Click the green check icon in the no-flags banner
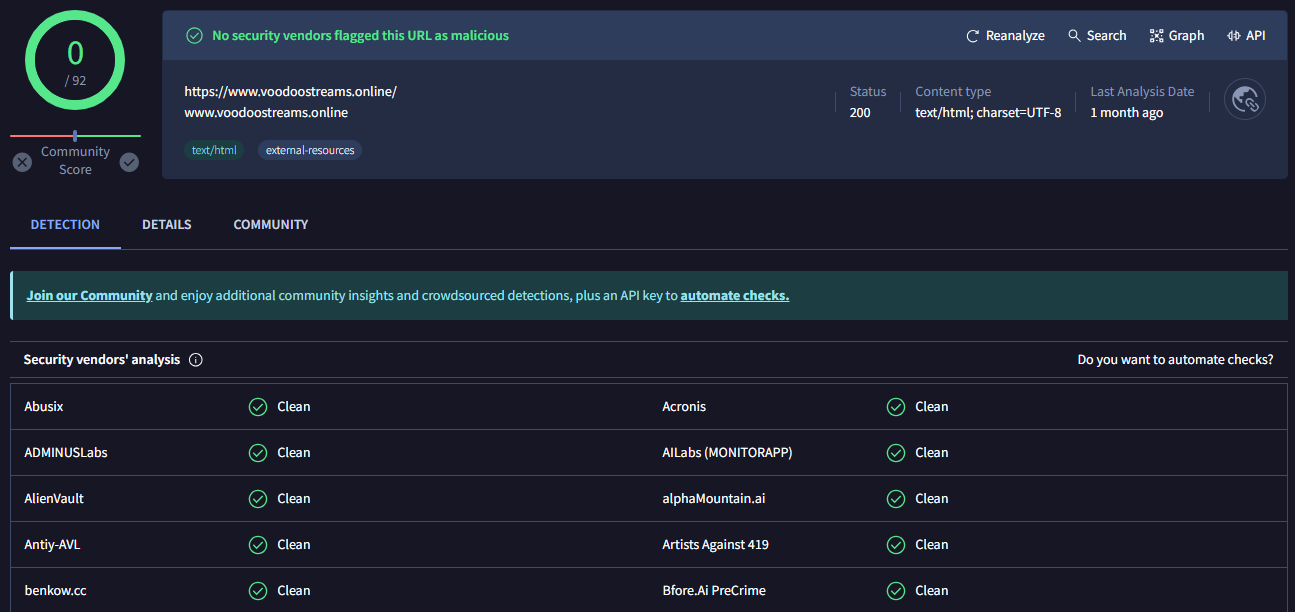The image size is (1295, 612). pyautogui.click(x=195, y=36)
